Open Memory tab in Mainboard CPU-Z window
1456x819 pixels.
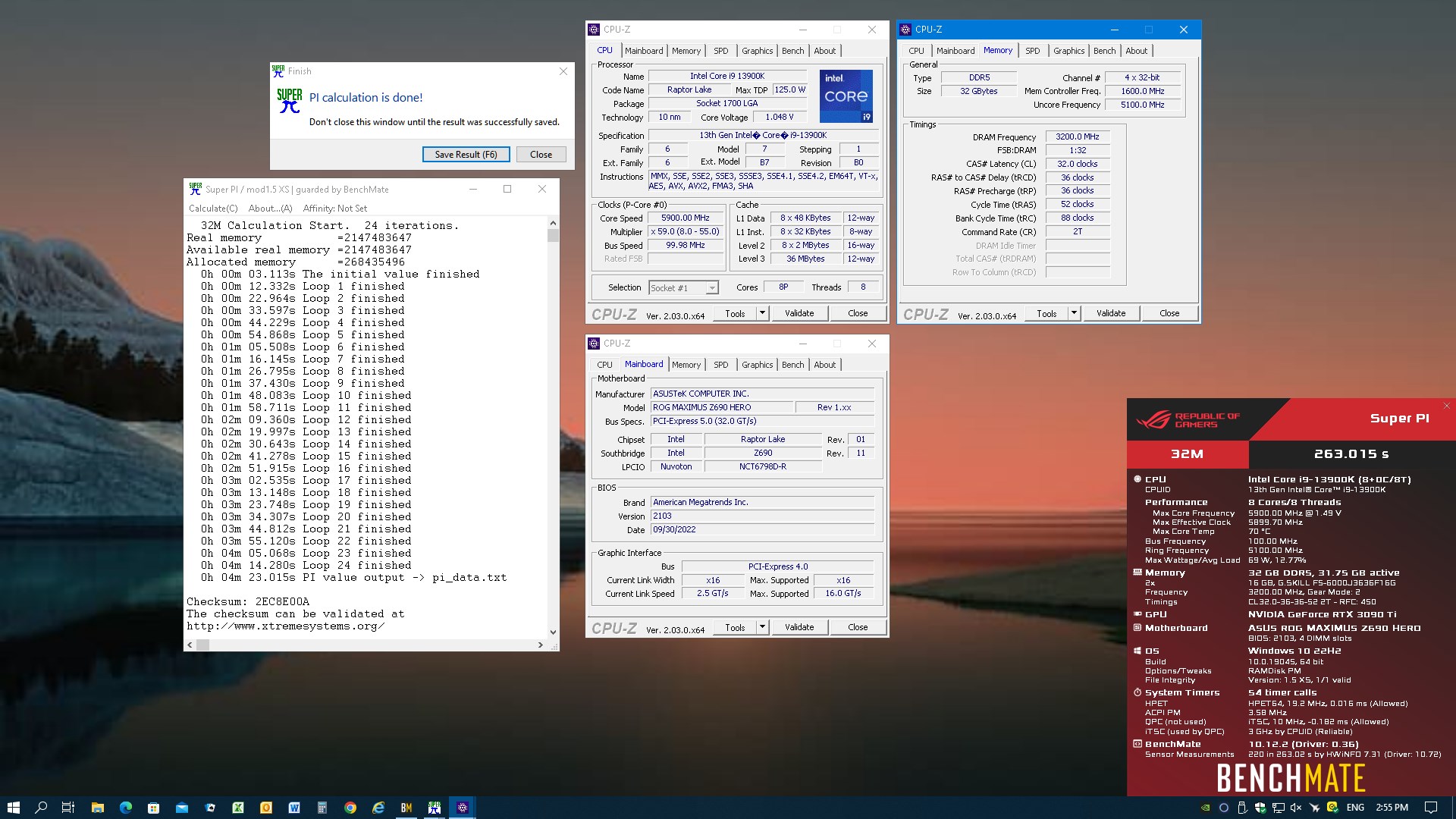(686, 365)
